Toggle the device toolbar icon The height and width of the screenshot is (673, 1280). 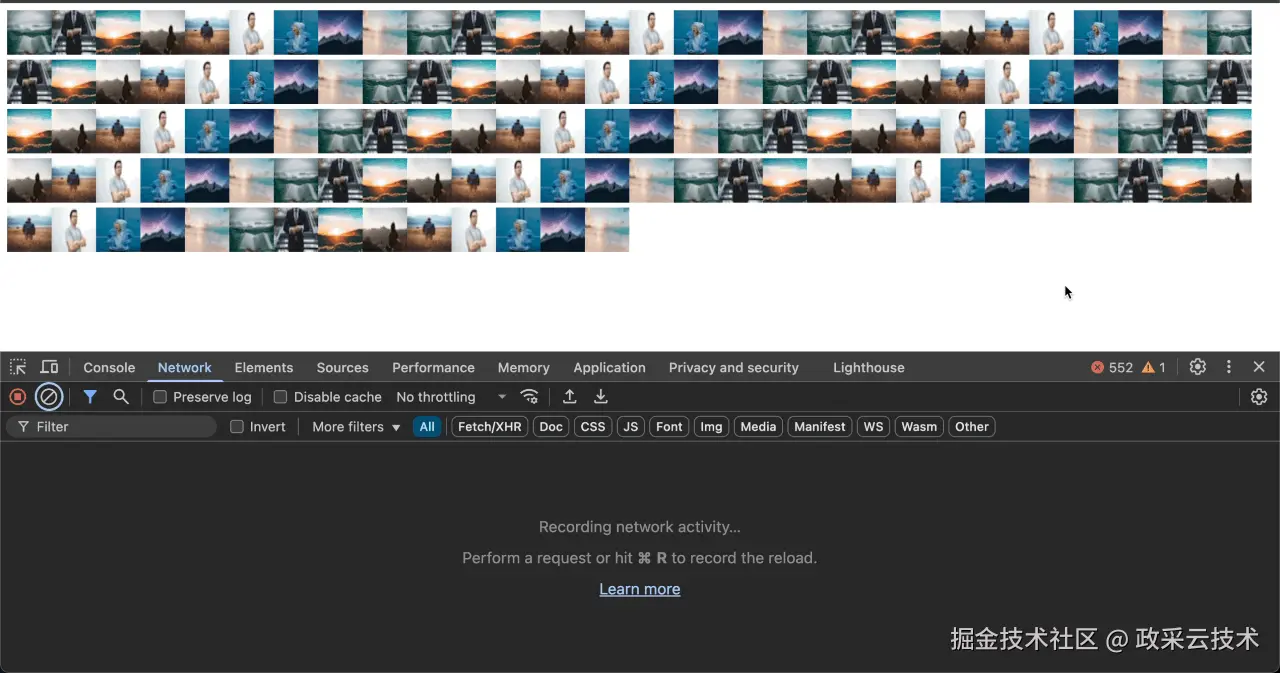coord(49,367)
